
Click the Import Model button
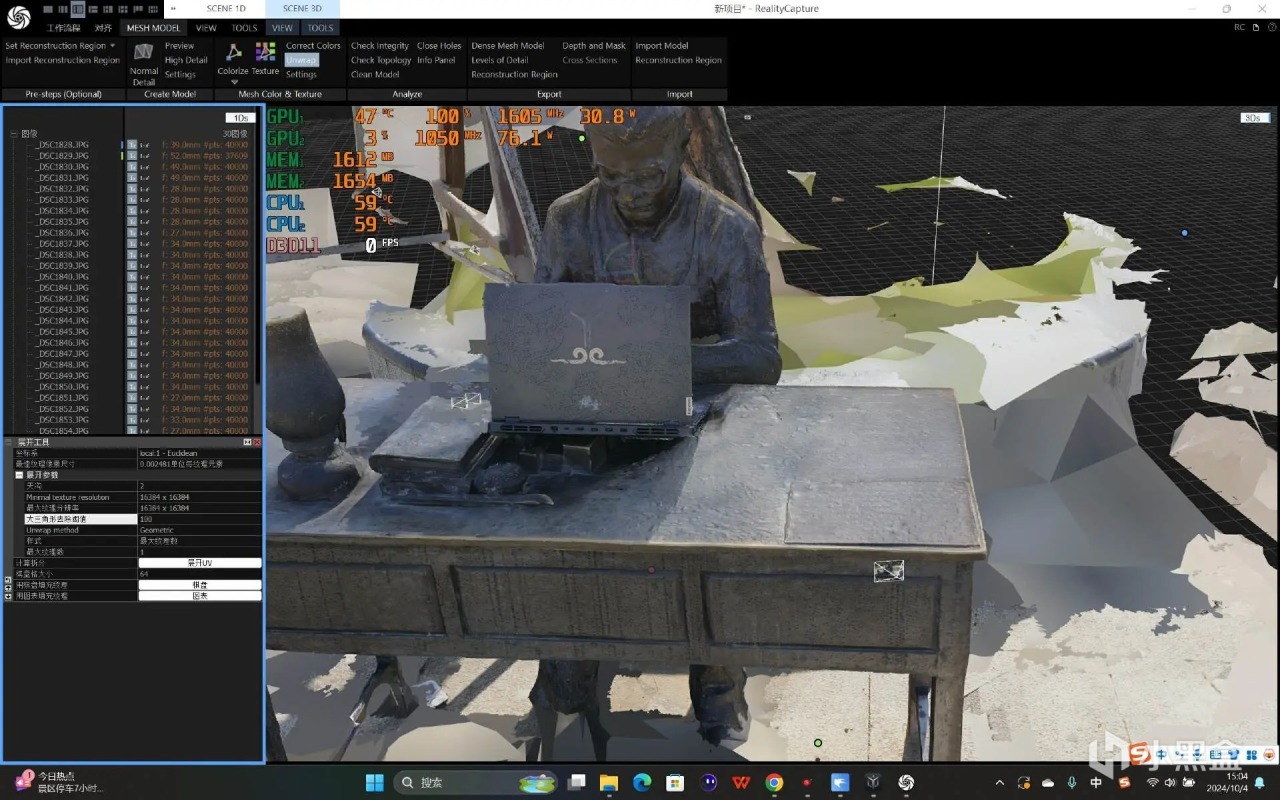(662, 46)
